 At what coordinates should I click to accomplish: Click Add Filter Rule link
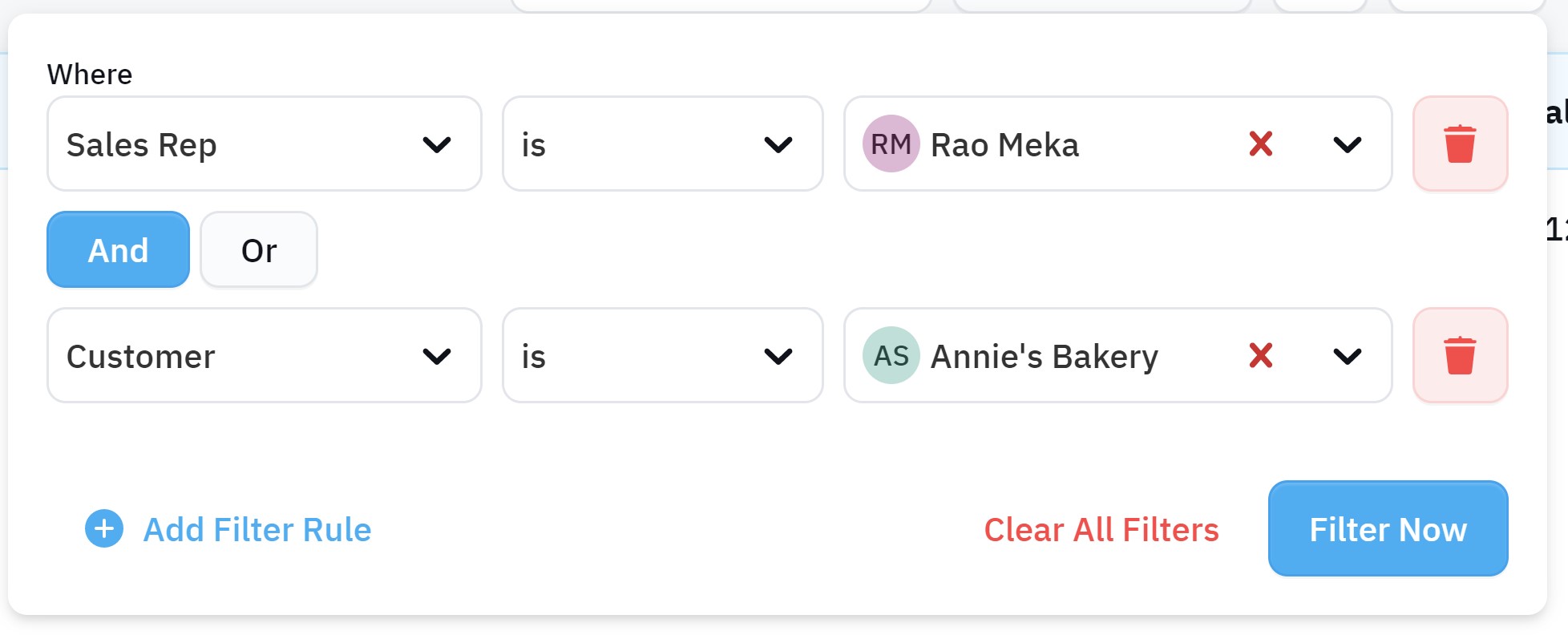coord(257,530)
